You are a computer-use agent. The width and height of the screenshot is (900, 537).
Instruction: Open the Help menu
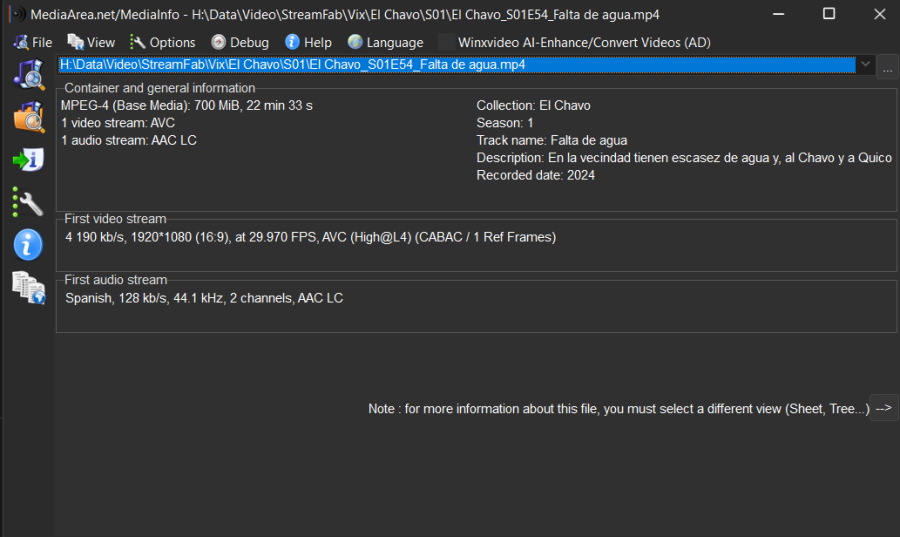coord(308,42)
